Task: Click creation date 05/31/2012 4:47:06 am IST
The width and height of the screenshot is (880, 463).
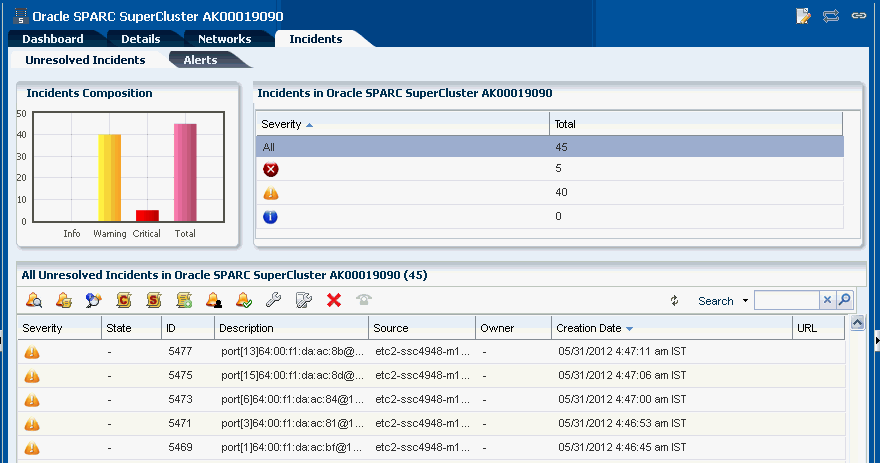Action: click(x=622, y=375)
